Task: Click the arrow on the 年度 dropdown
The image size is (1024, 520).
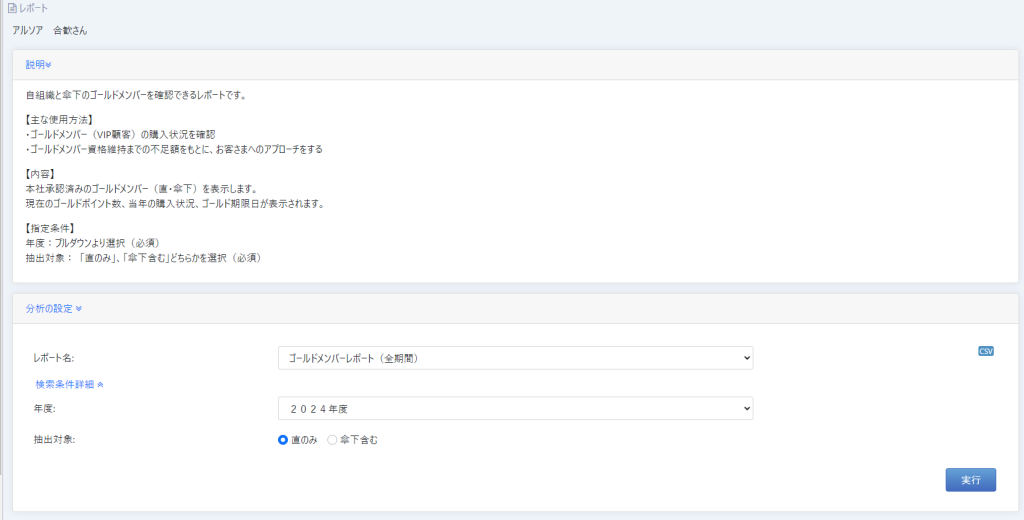Action: pyautogui.click(x=743, y=408)
